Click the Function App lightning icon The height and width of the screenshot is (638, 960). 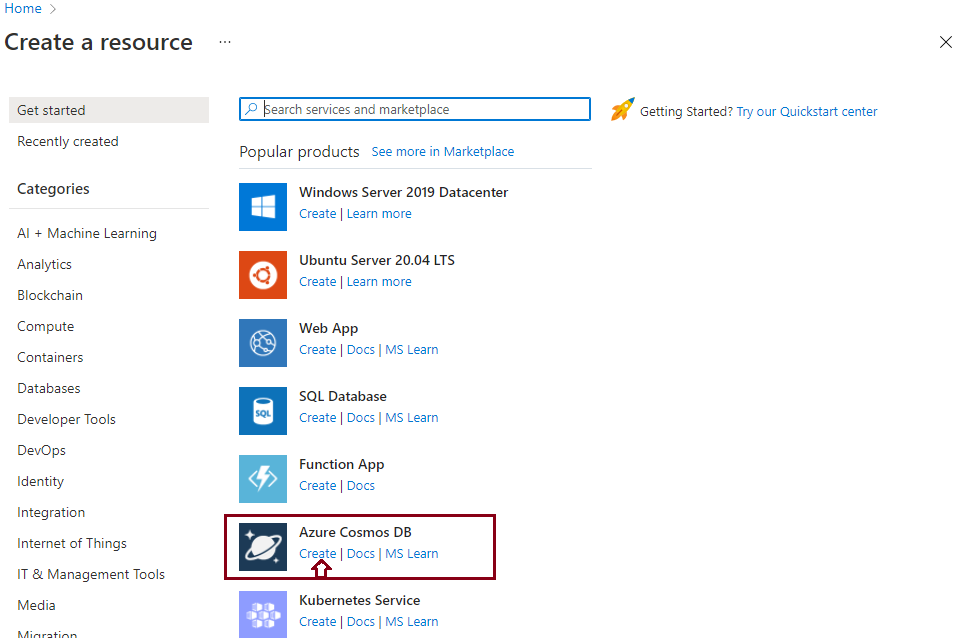pos(263,479)
